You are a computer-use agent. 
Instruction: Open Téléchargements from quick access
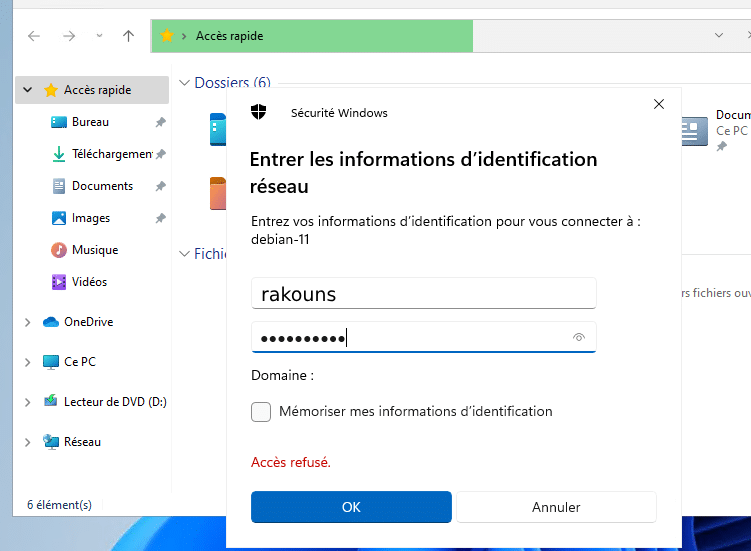[59, 154]
